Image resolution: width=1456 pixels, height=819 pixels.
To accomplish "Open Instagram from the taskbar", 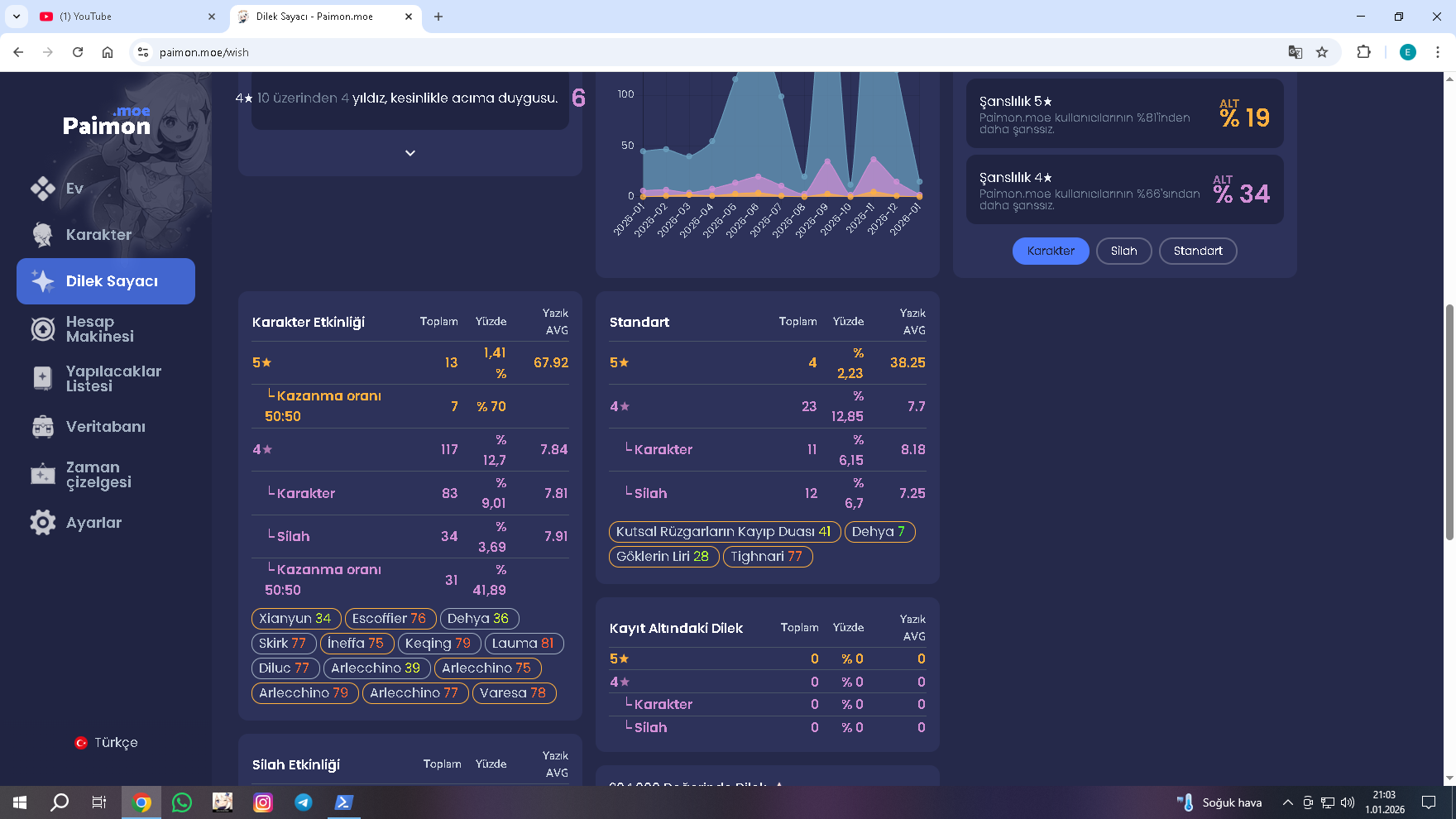I will (x=263, y=802).
